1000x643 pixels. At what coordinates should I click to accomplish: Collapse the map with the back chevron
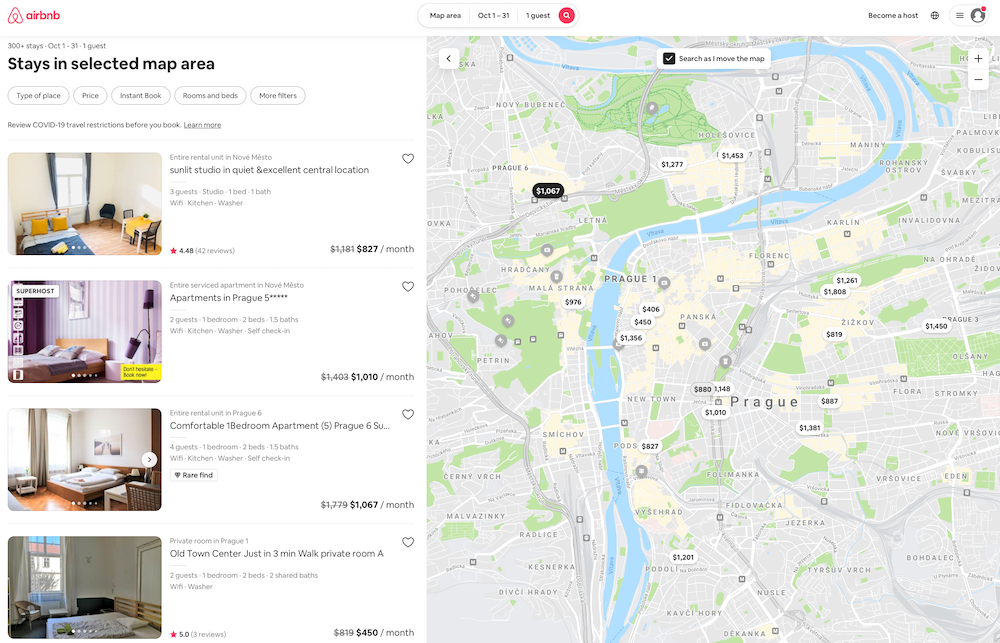[449, 58]
